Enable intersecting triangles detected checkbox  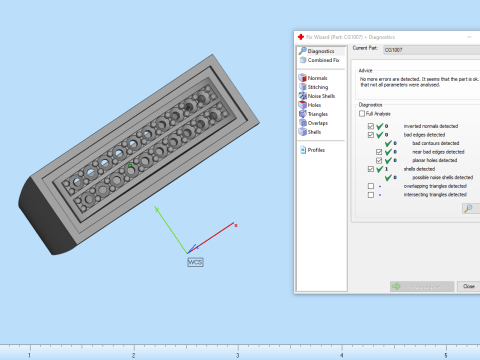pyautogui.click(x=371, y=195)
